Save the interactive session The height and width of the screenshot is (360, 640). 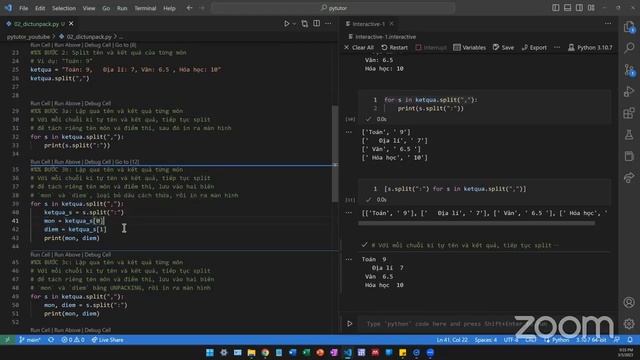point(503,47)
